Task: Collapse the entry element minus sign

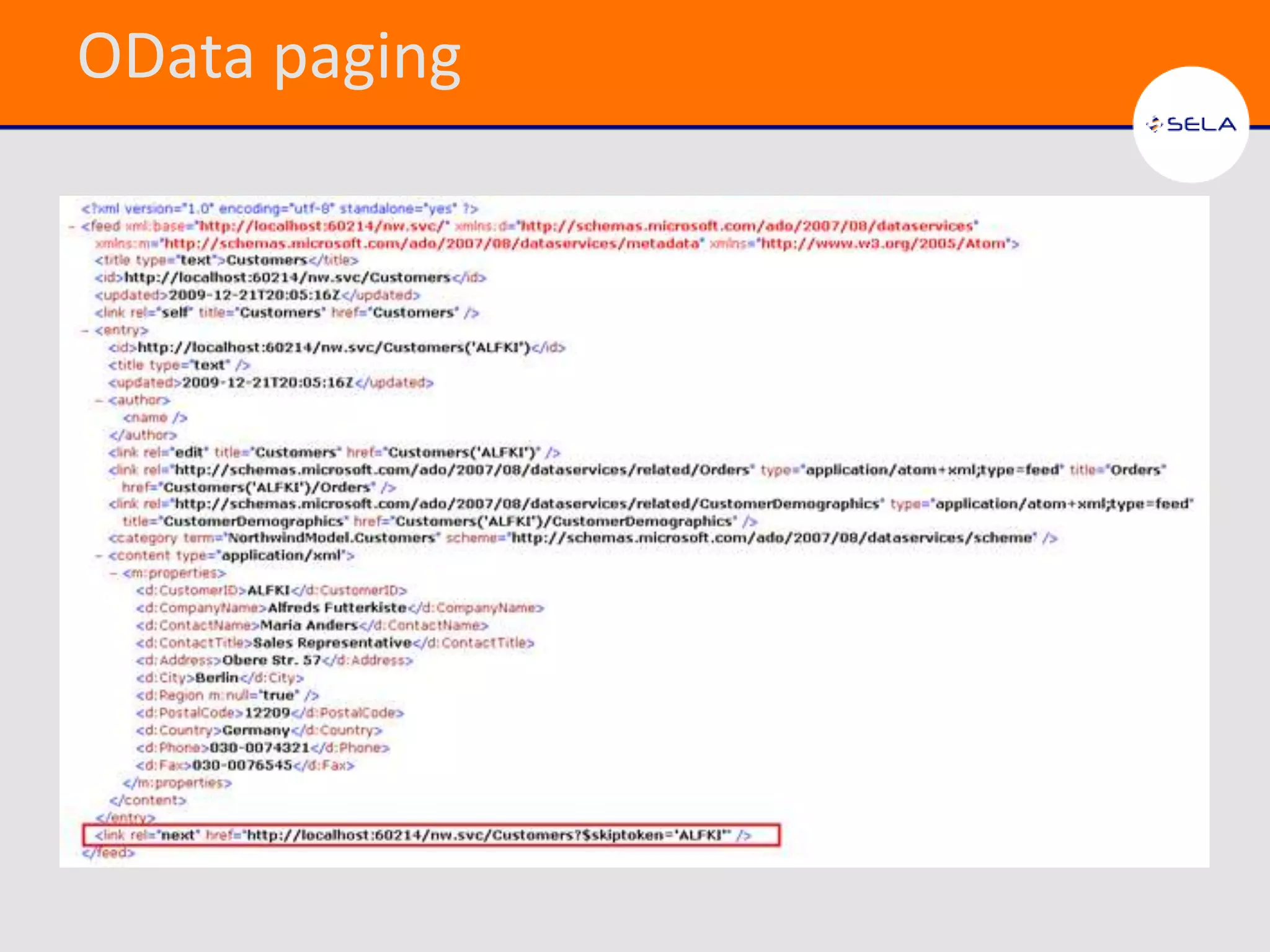Action: click(85, 331)
